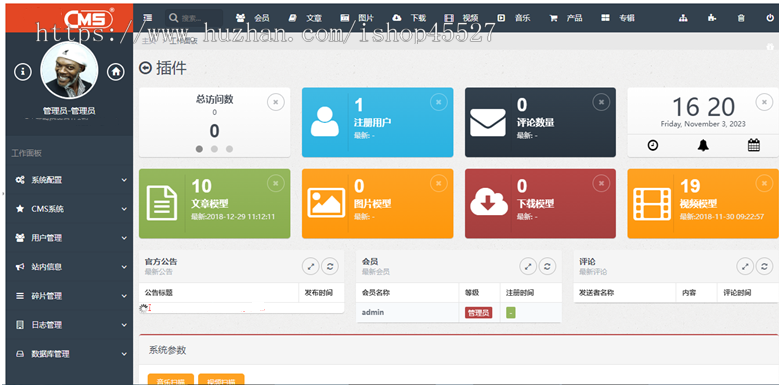The image size is (781, 387).
Task: Click the film icon on 视频模型 card
Action: [651, 203]
